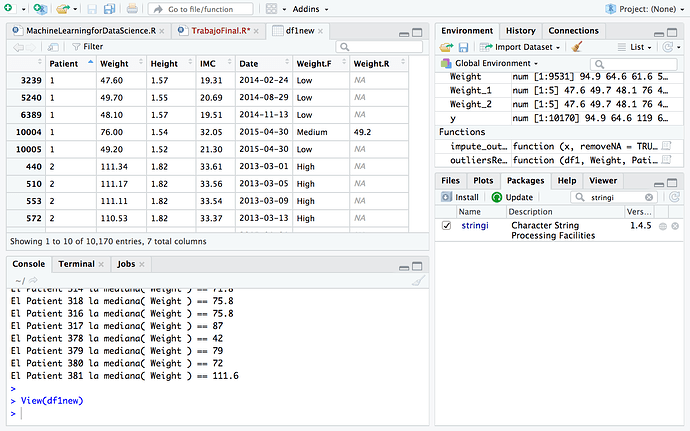This screenshot has width=690, height=431.
Task: Click the clear environment broom icon
Action: coord(576,47)
